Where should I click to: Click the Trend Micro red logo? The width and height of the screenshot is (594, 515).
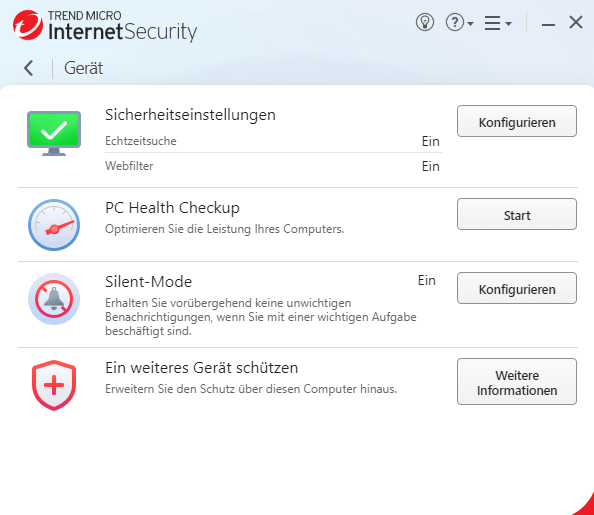[x=28, y=25]
